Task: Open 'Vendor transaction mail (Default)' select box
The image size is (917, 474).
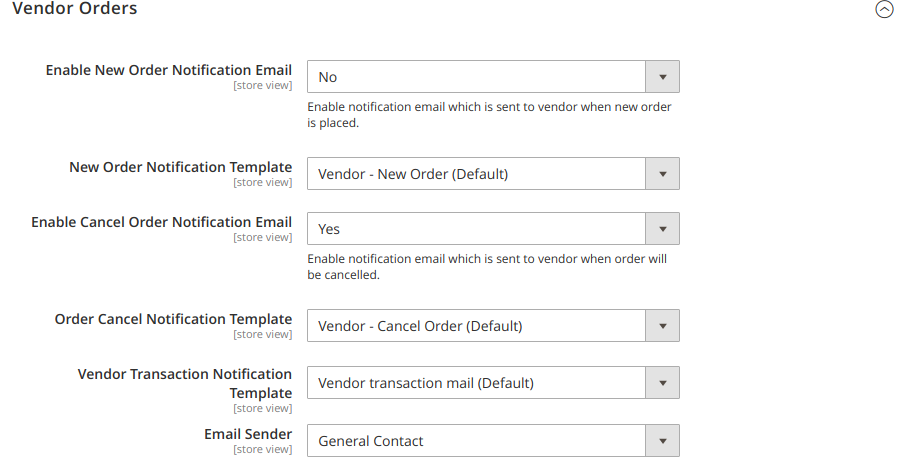Action: (x=476, y=383)
